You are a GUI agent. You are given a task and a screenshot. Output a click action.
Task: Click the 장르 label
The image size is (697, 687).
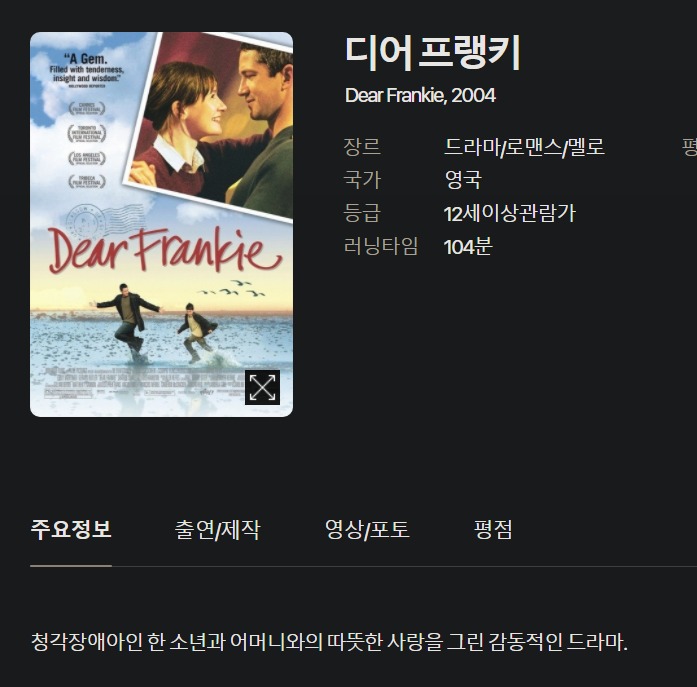pyautogui.click(x=362, y=147)
